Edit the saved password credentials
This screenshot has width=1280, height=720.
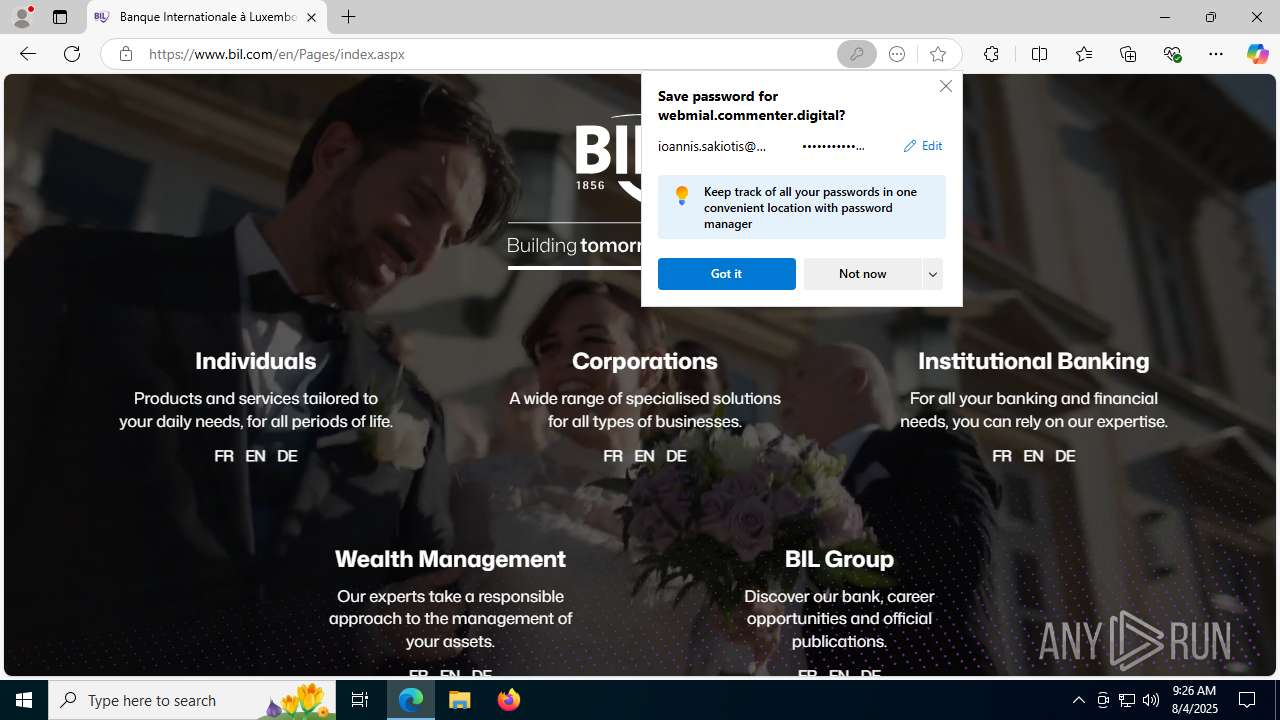[922, 146]
